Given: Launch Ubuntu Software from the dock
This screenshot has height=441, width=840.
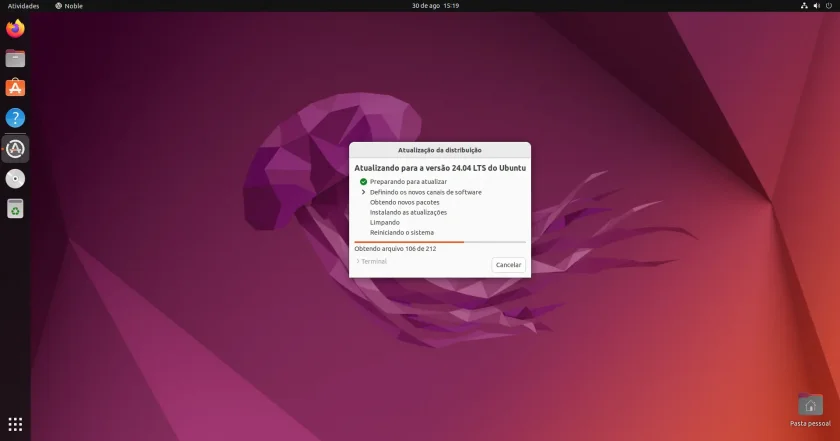Looking at the screenshot, I should tap(15, 88).
